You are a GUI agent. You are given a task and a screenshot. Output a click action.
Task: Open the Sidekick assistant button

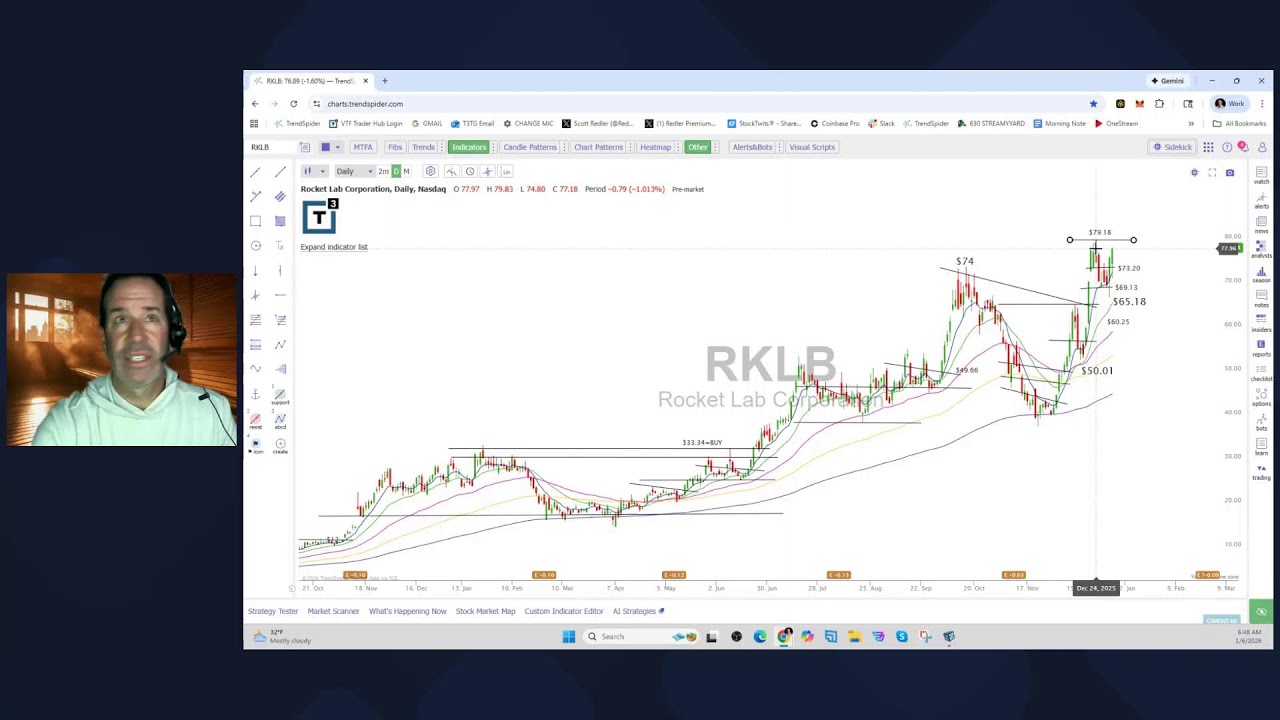coord(1172,147)
